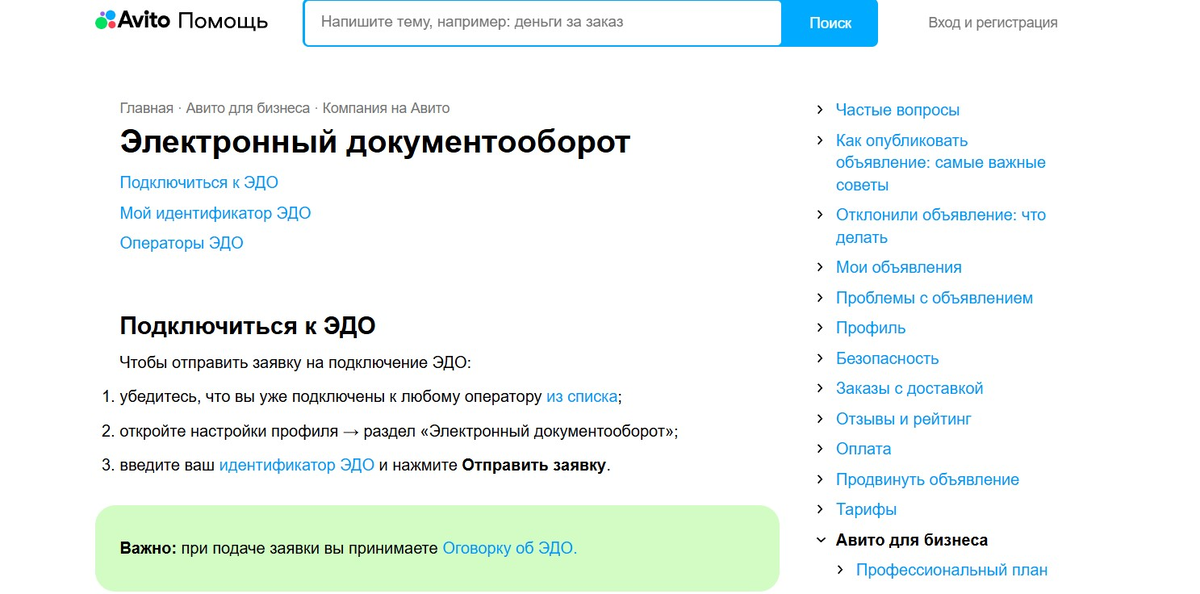Open Компания на Авито breadcrumb
1200x594 pixels.
click(386, 108)
